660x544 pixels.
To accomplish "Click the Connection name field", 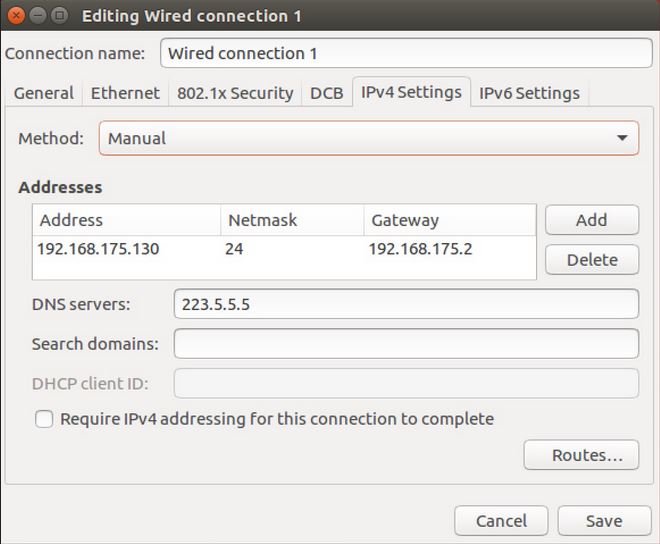I will [406, 53].
